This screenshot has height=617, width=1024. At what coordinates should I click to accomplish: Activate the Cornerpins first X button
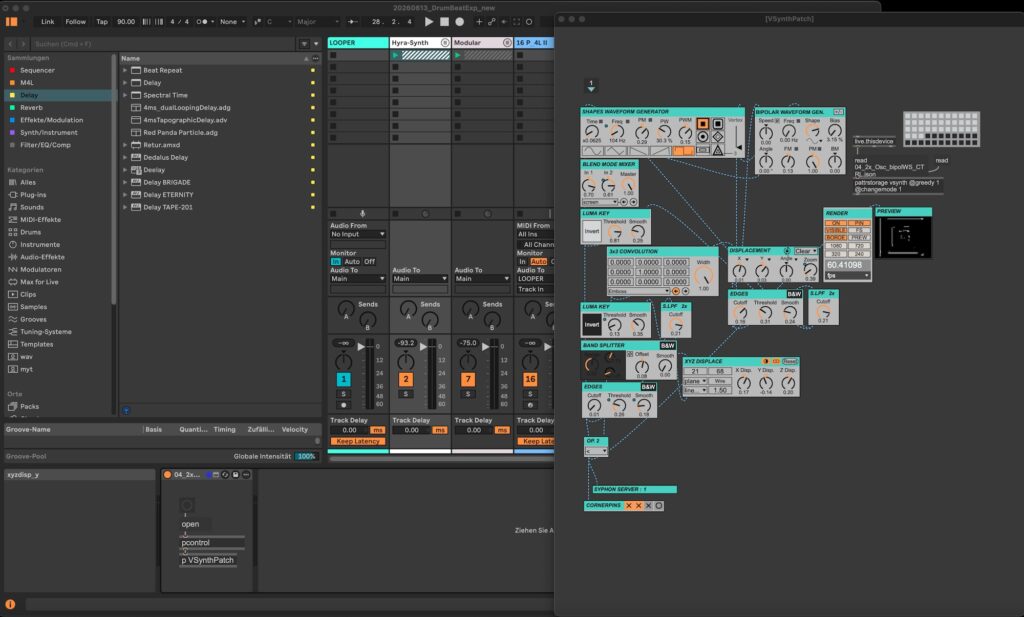pyautogui.click(x=629, y=505)
